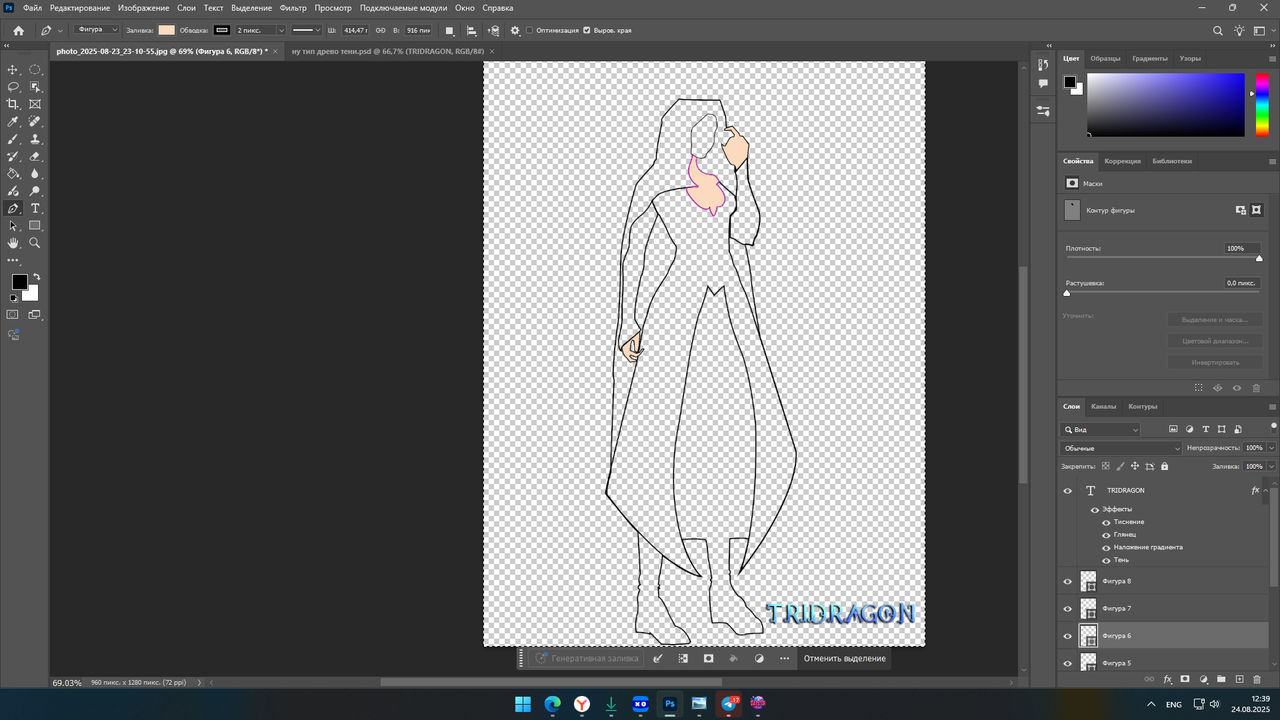
Task: Open the Pen tool preset picker arrow
Action: [60, 31]
